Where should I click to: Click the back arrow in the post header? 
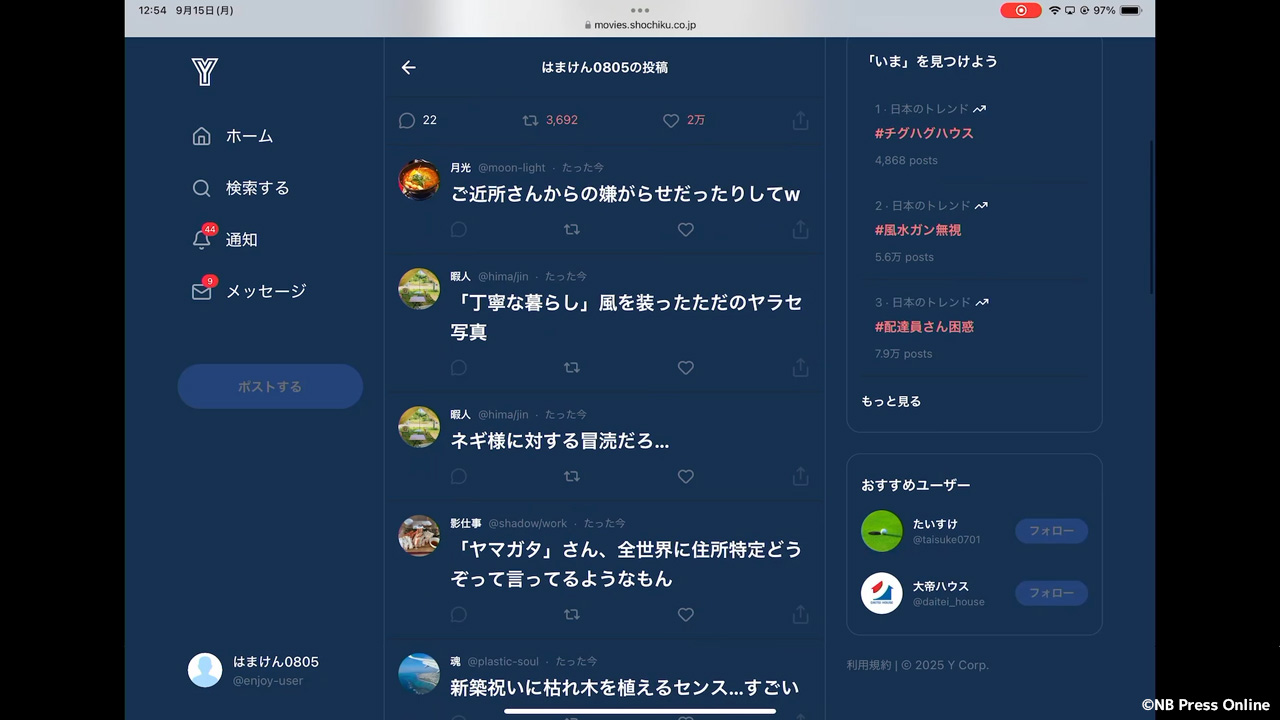408,68
